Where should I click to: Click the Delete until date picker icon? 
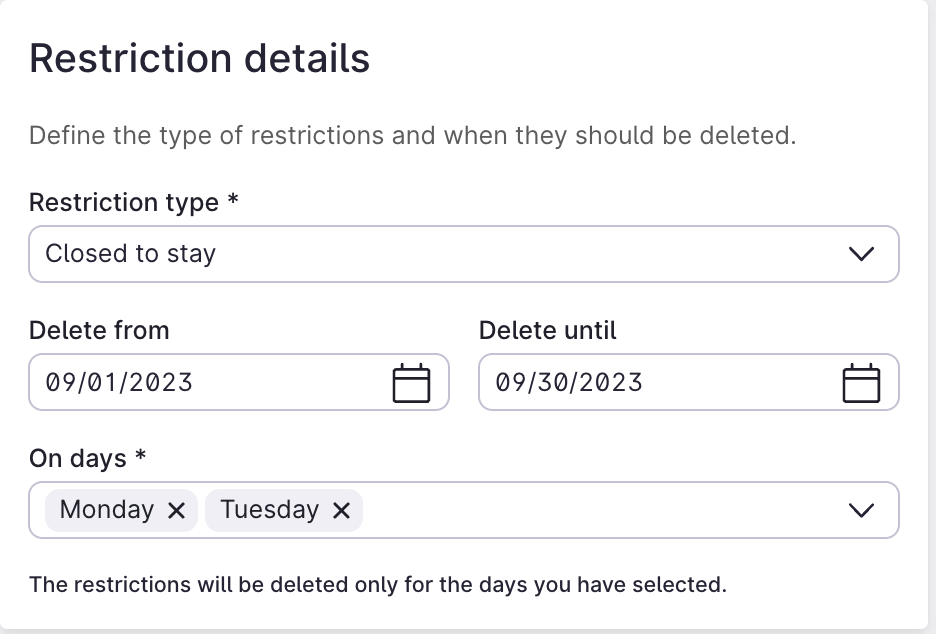[x=861, y=382]
